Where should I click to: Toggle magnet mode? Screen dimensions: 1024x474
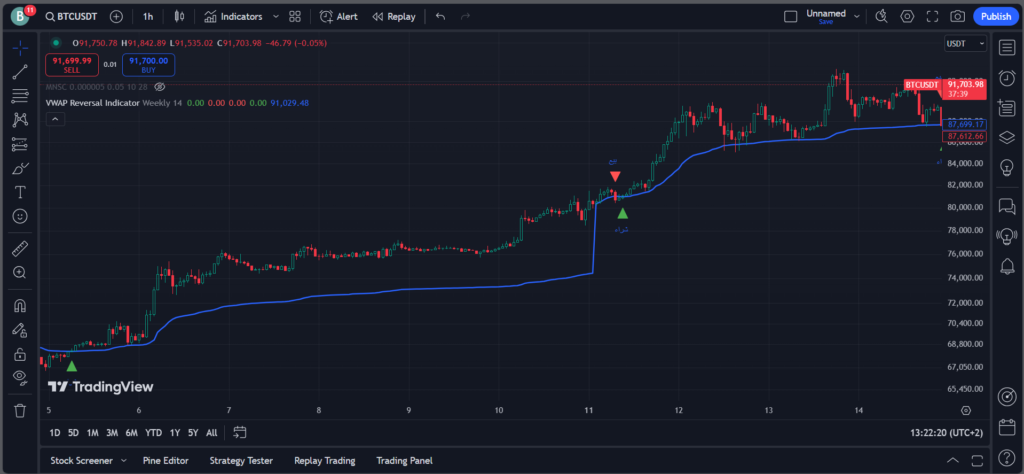[20, 305]
